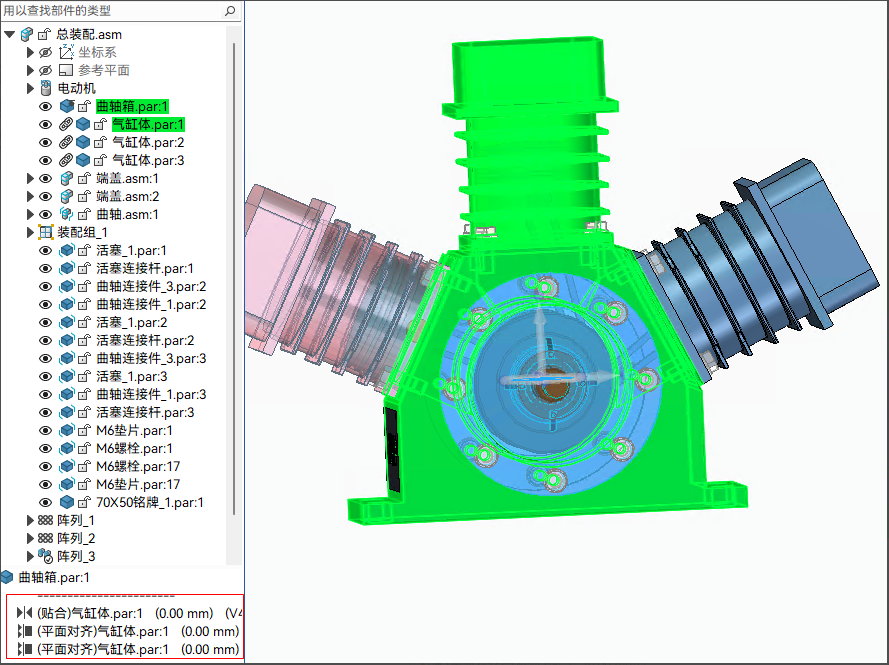
Task: Click the reference plane icon by 参考平面
Action: 66,71
